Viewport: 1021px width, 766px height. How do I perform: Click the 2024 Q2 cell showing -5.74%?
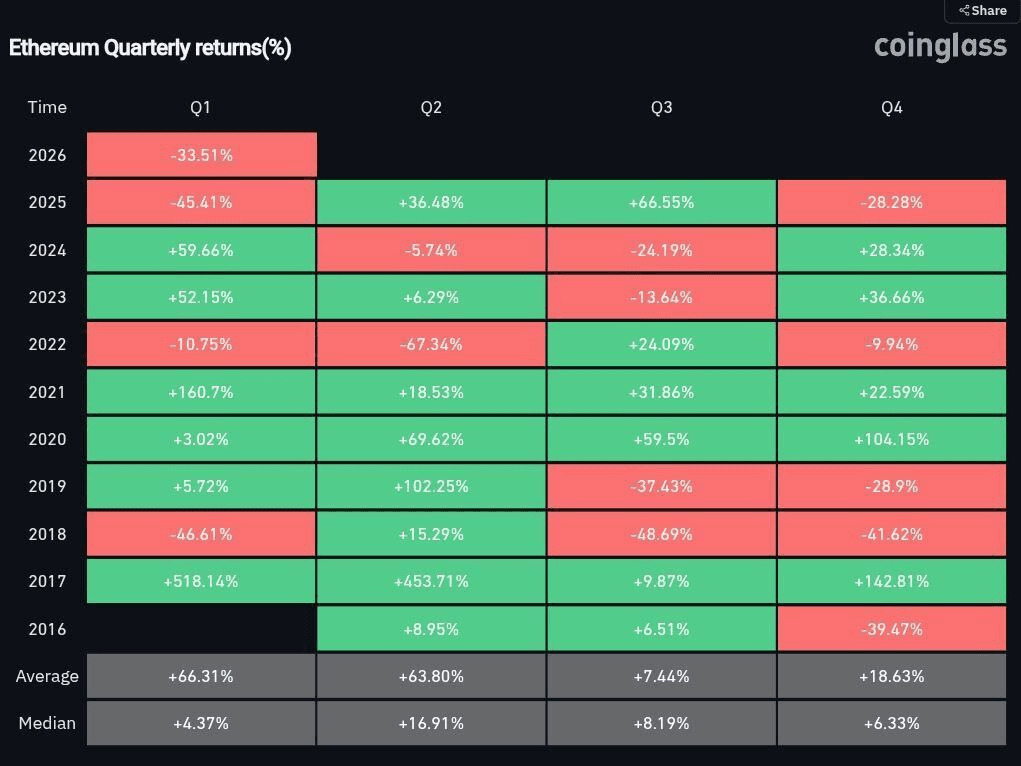(431, 250)
